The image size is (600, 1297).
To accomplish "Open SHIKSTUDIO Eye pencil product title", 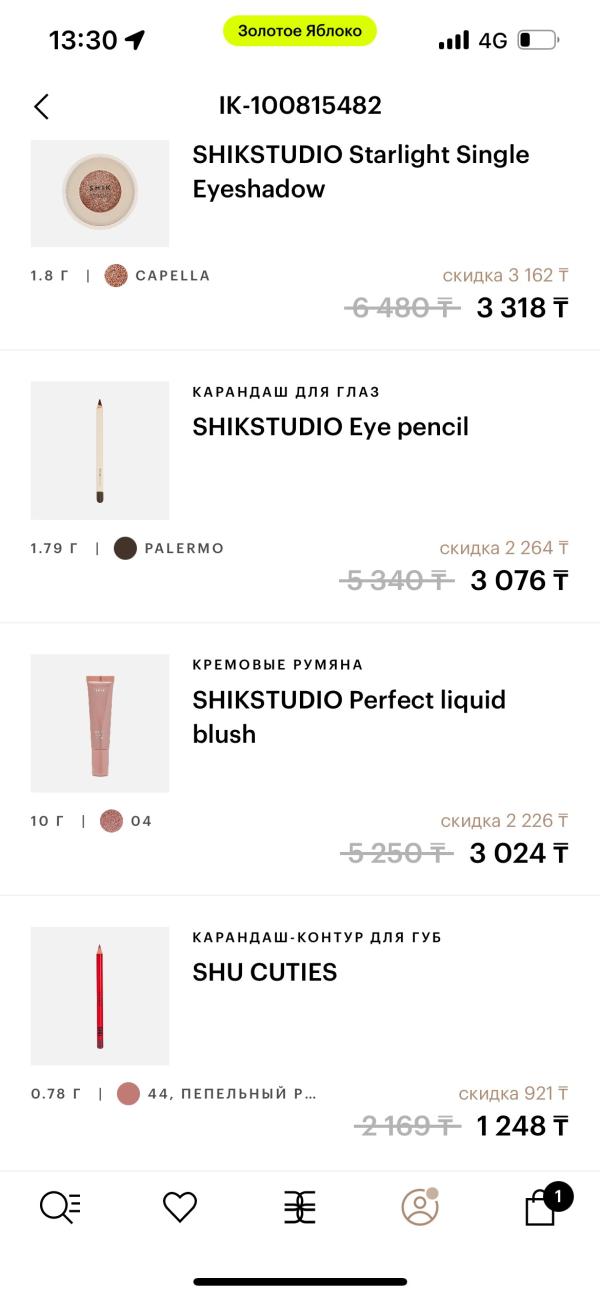I will (x=330, y=427).
